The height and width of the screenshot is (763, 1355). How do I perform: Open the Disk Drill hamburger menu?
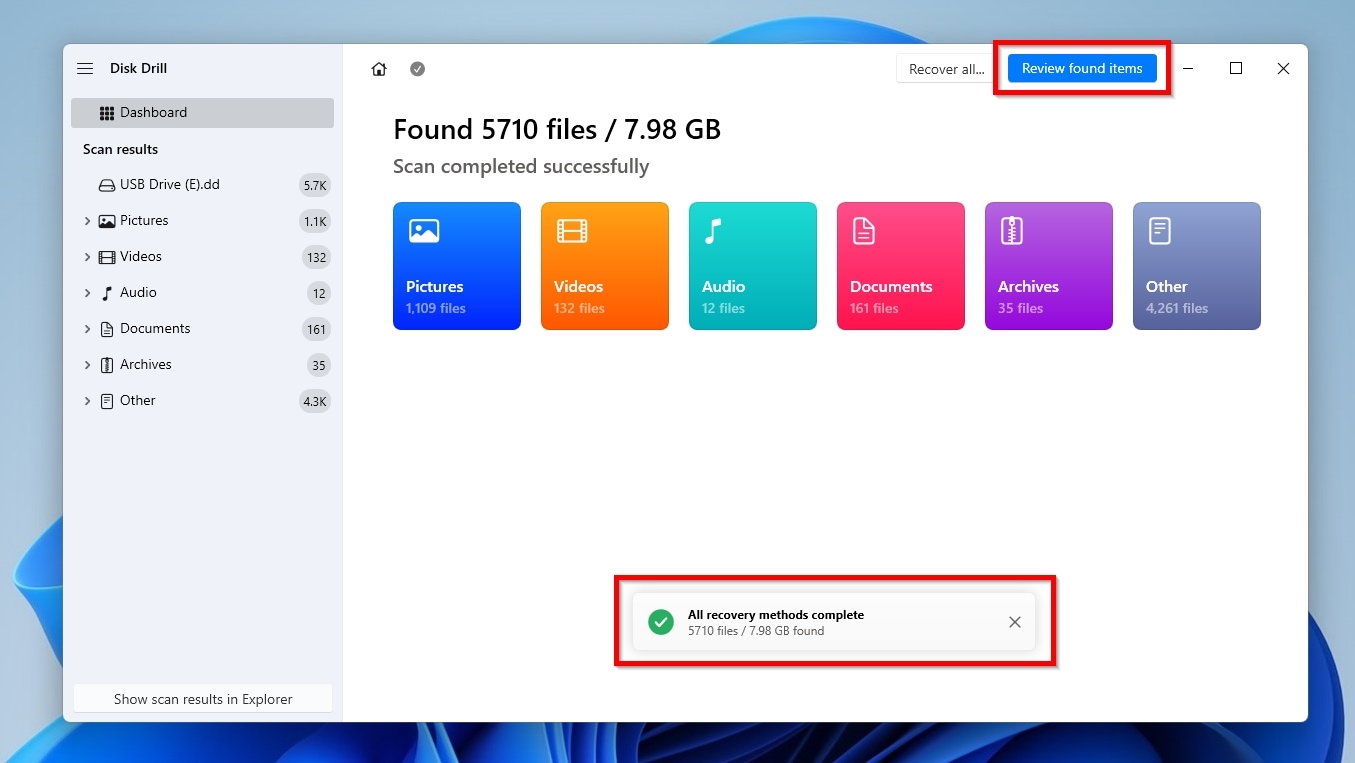[x=85, y=68]
